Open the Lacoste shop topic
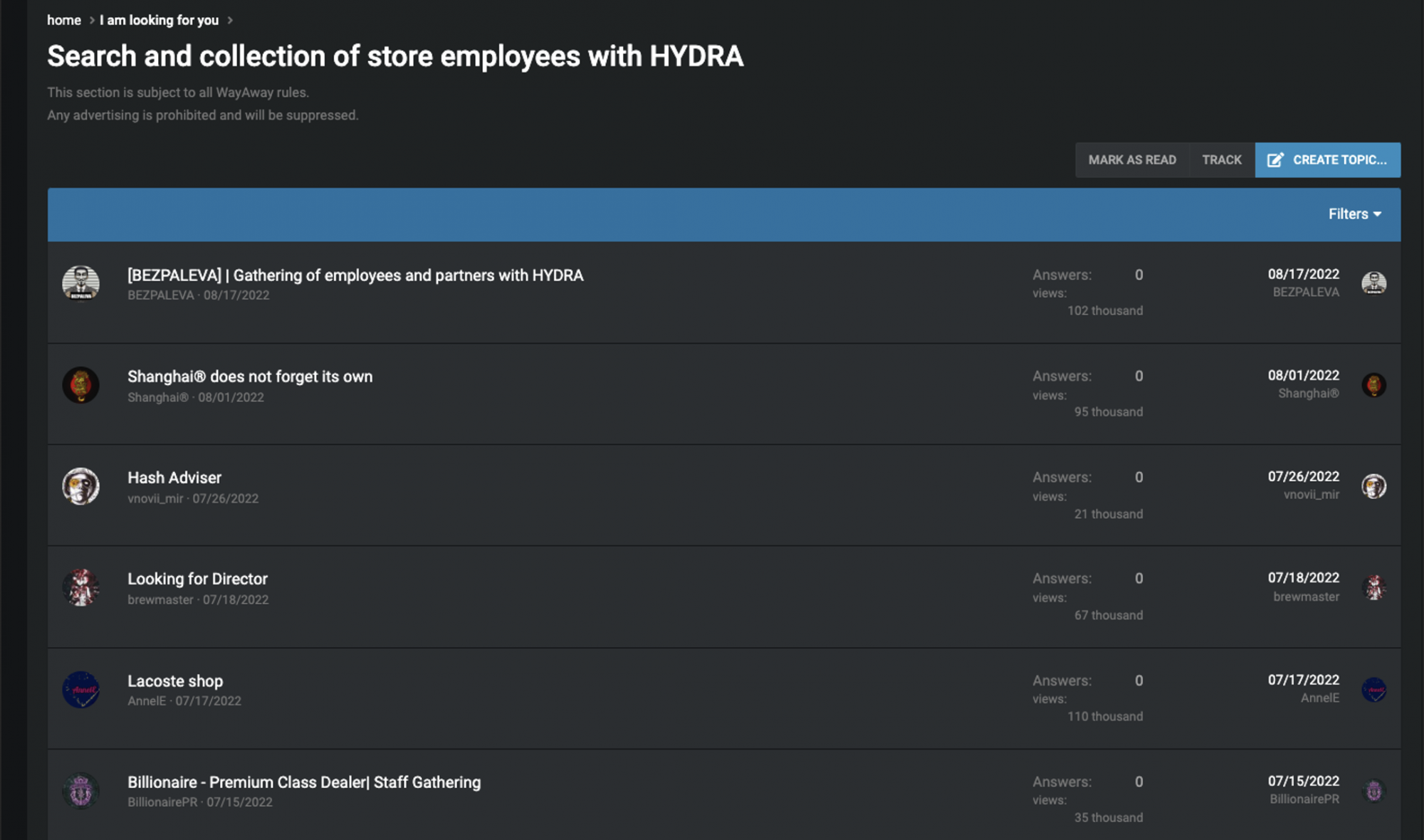The width and height of the screenshot is (1424, 840). point(175,681)
